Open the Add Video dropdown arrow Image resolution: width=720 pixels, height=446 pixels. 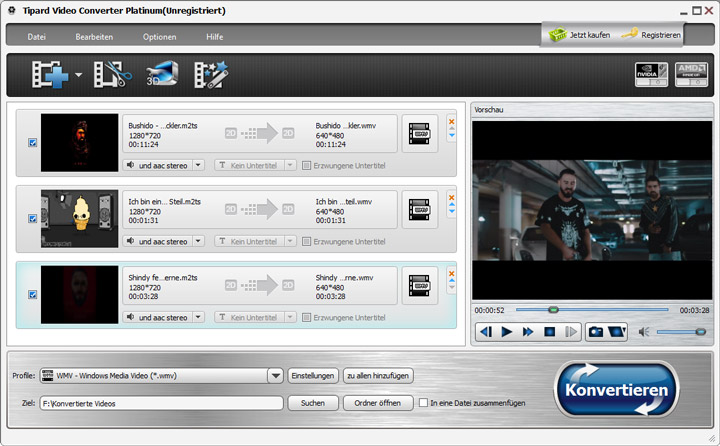pos(79,74)
